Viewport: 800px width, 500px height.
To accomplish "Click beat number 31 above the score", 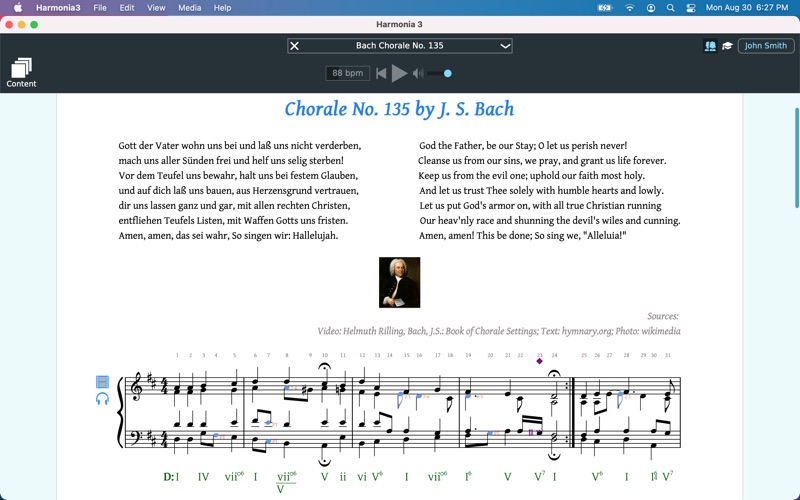I will pos(667,355).
